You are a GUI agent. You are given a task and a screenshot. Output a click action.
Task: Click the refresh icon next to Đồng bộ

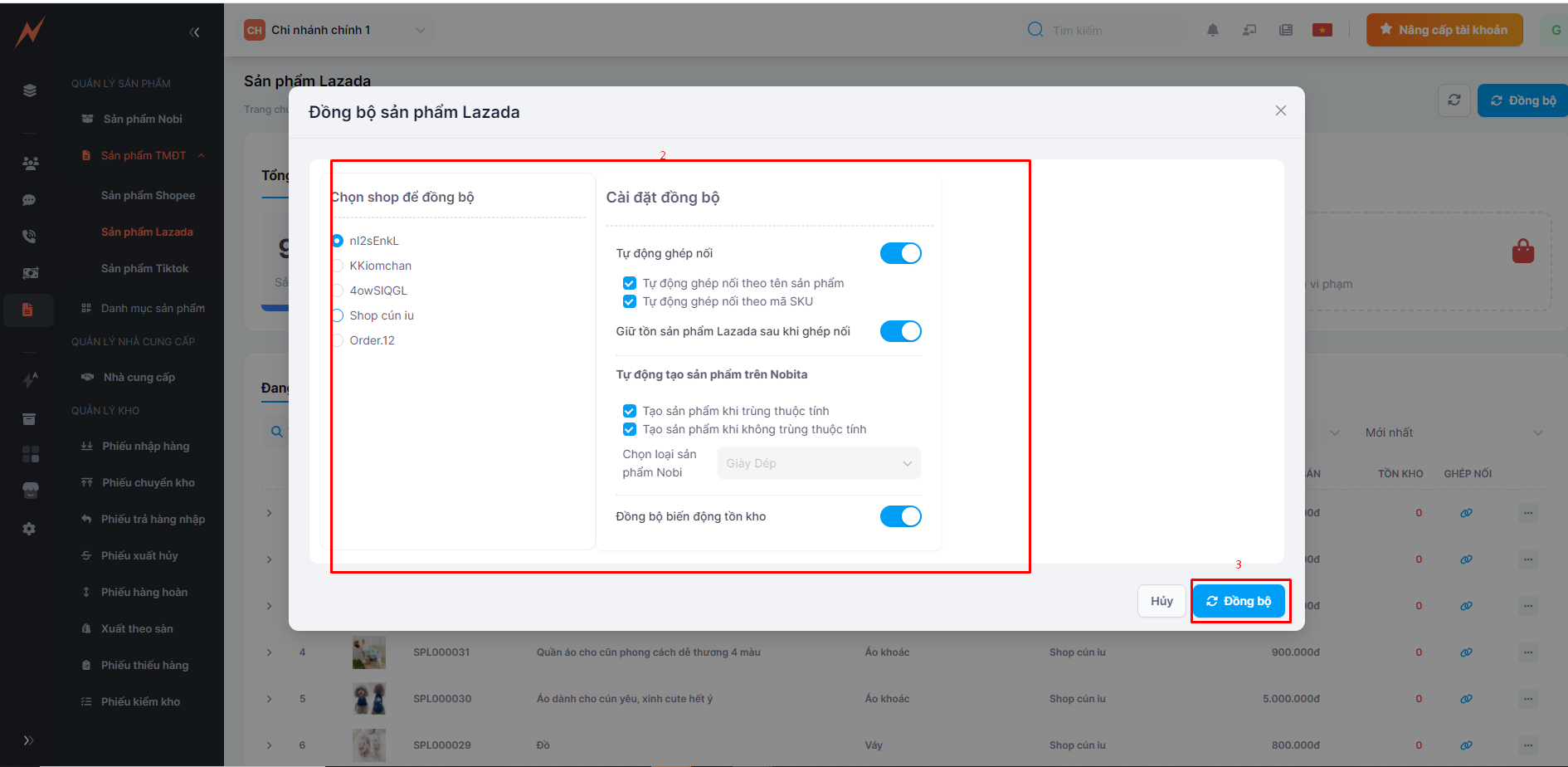pos(1454,100)
